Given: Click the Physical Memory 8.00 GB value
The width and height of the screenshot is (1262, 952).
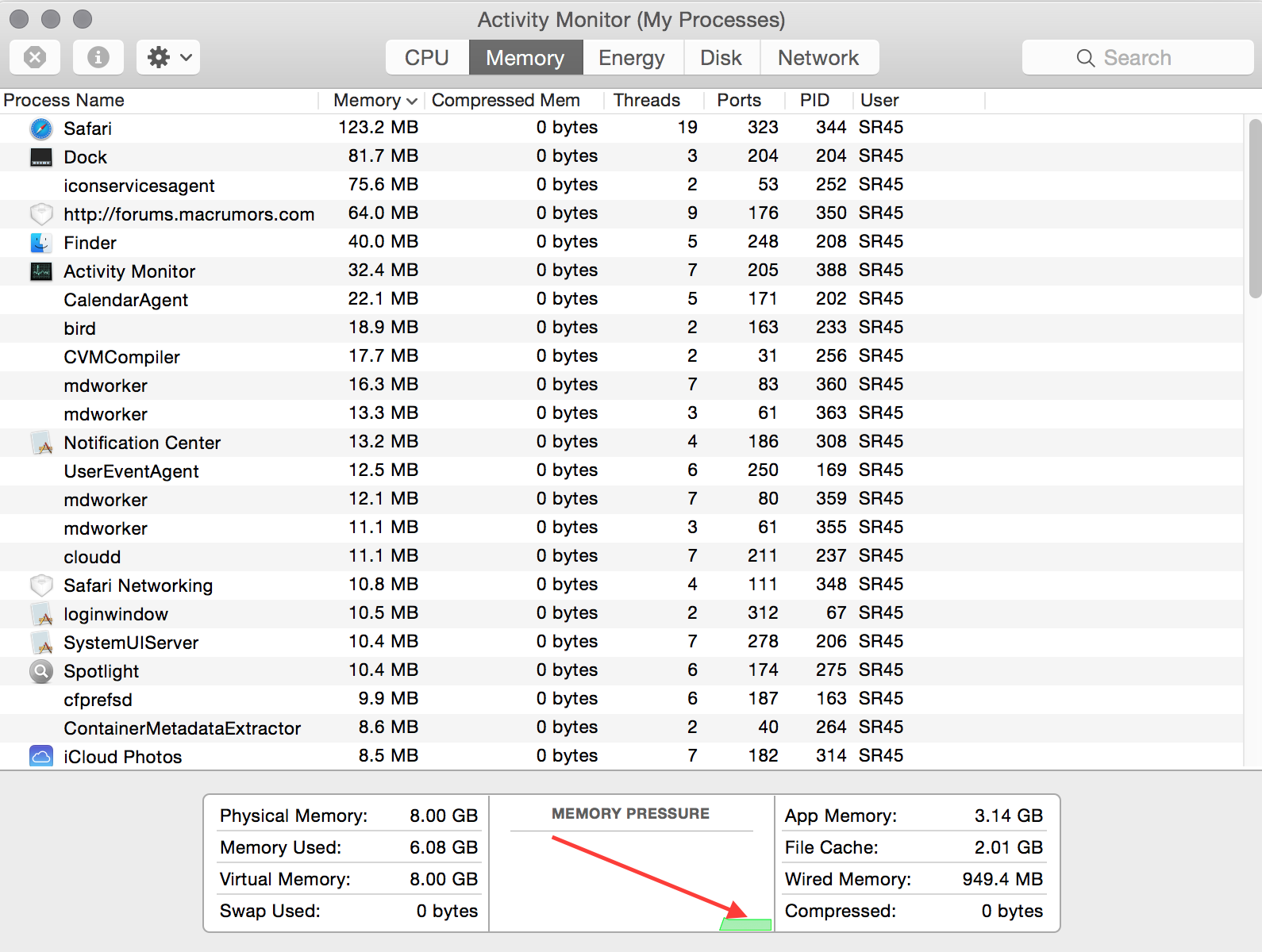Looking at the screenshot, I should (444, 816).
